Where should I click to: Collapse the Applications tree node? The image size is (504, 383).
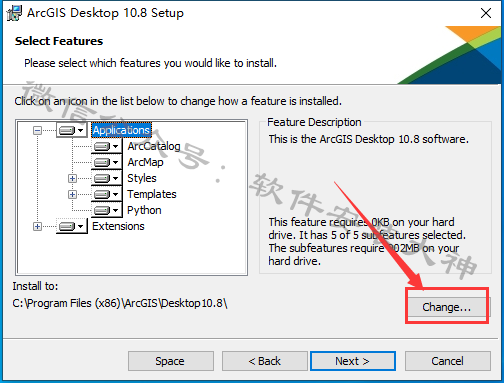(37, 130)
